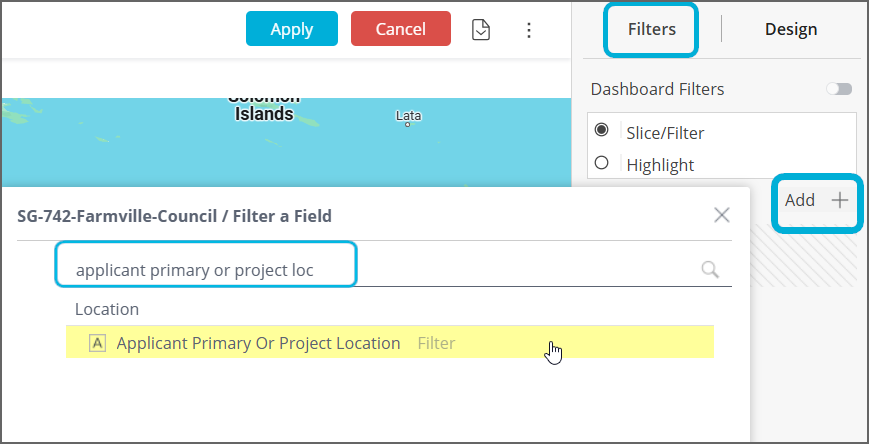
Task: Choose the Highlight radio option
Action: tap(602, 163)
